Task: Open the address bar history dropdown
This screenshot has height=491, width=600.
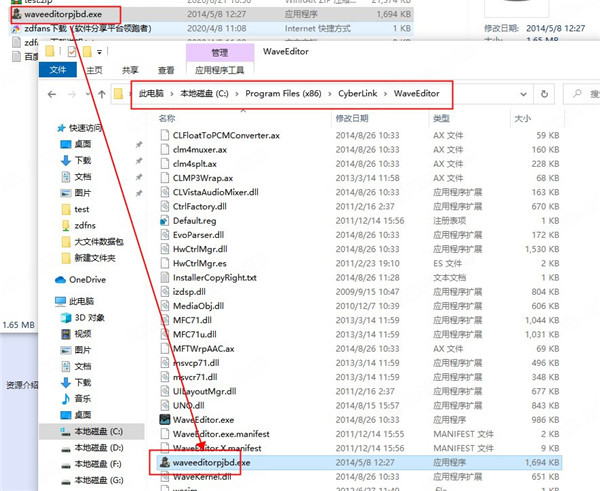Action: (523, 94)
